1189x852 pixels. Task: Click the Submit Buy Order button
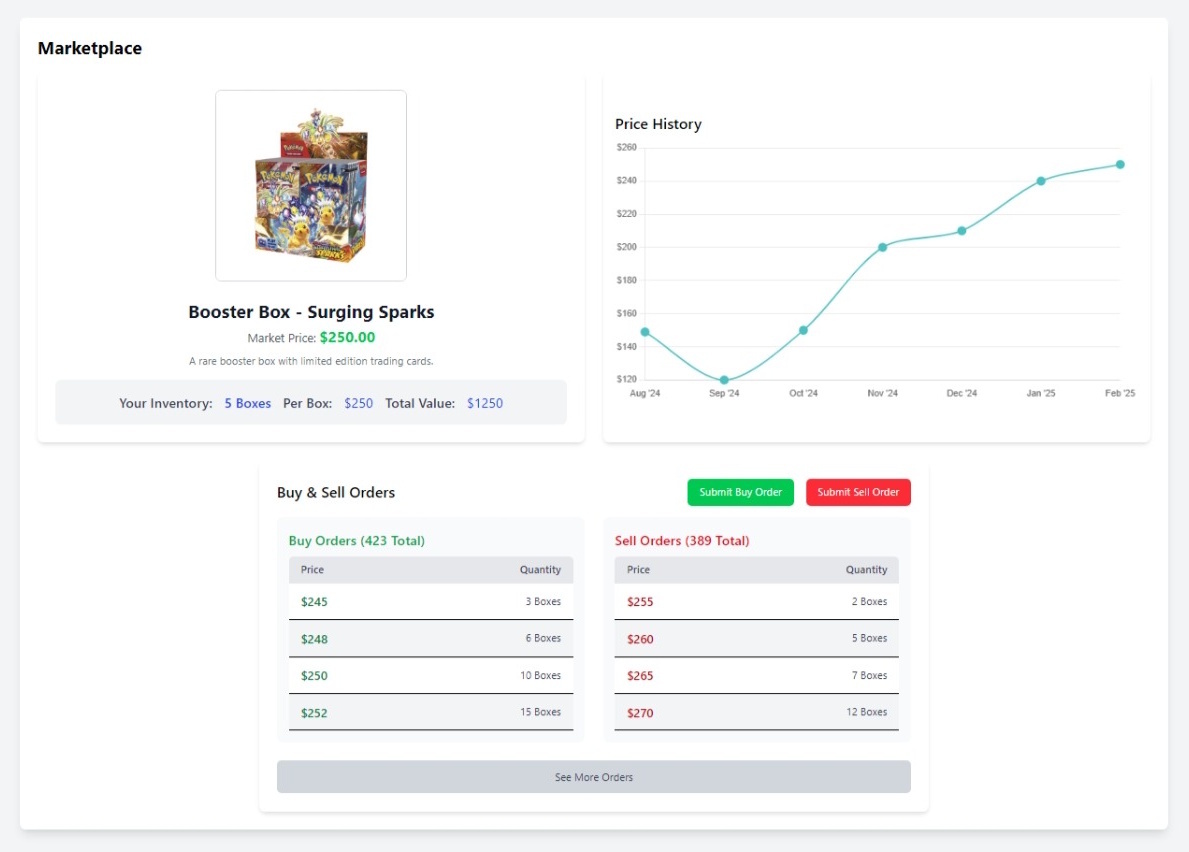click(x=740, y=492)
